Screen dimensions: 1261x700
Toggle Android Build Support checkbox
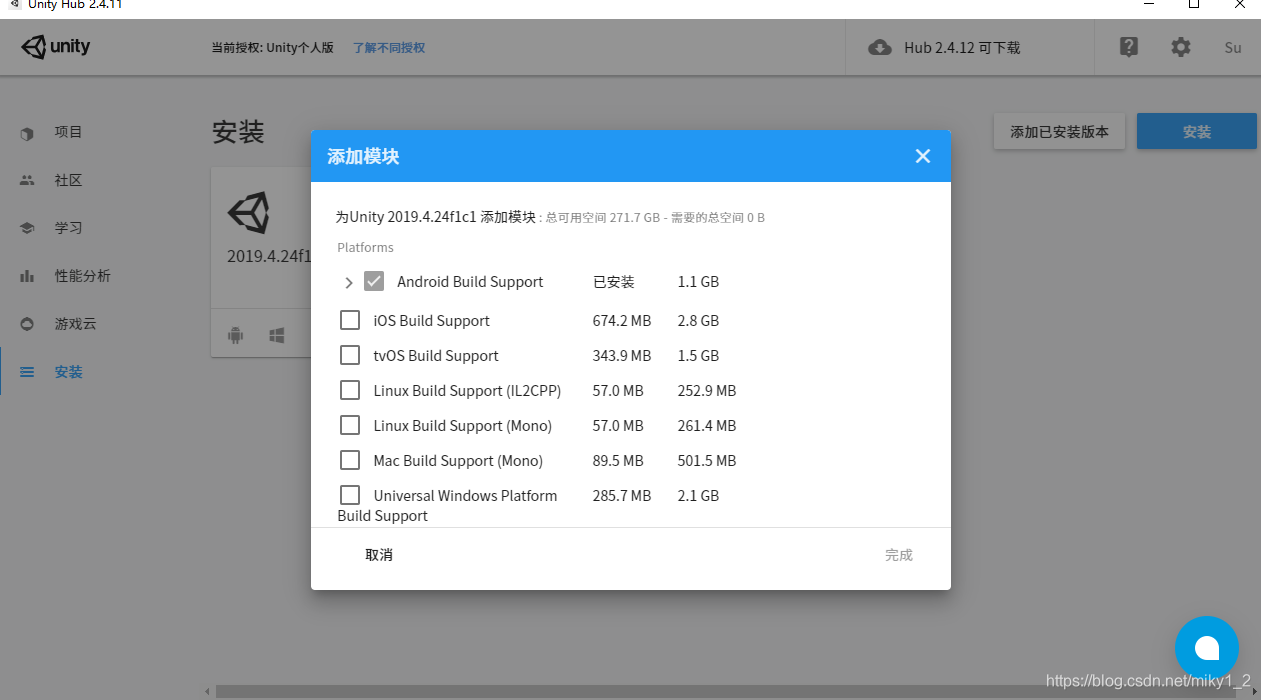[x=374, y=281]
